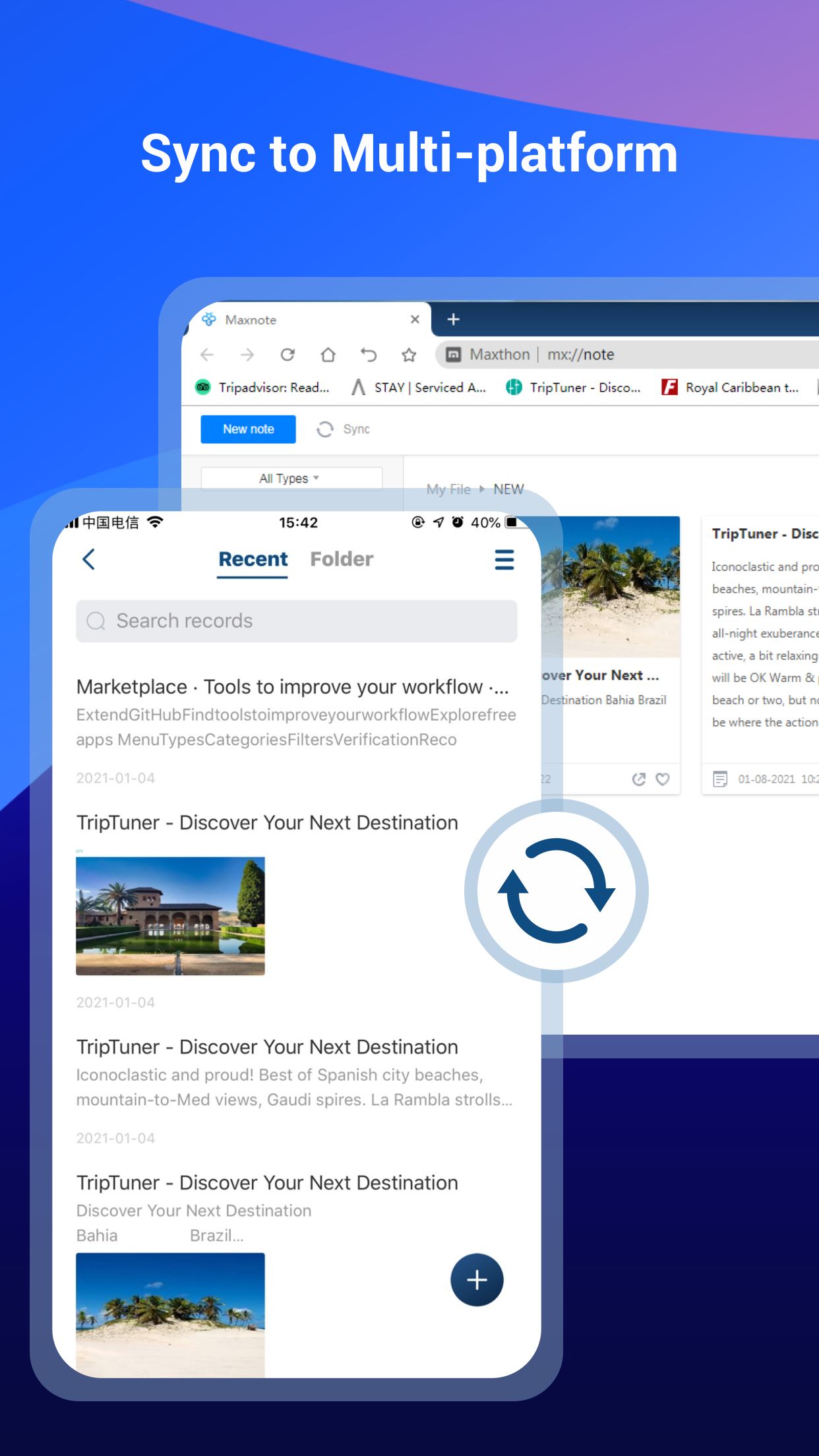Click the share icon on Bahia note card
This screenshot has height=1456, width=819.
(x=638, y=779)
